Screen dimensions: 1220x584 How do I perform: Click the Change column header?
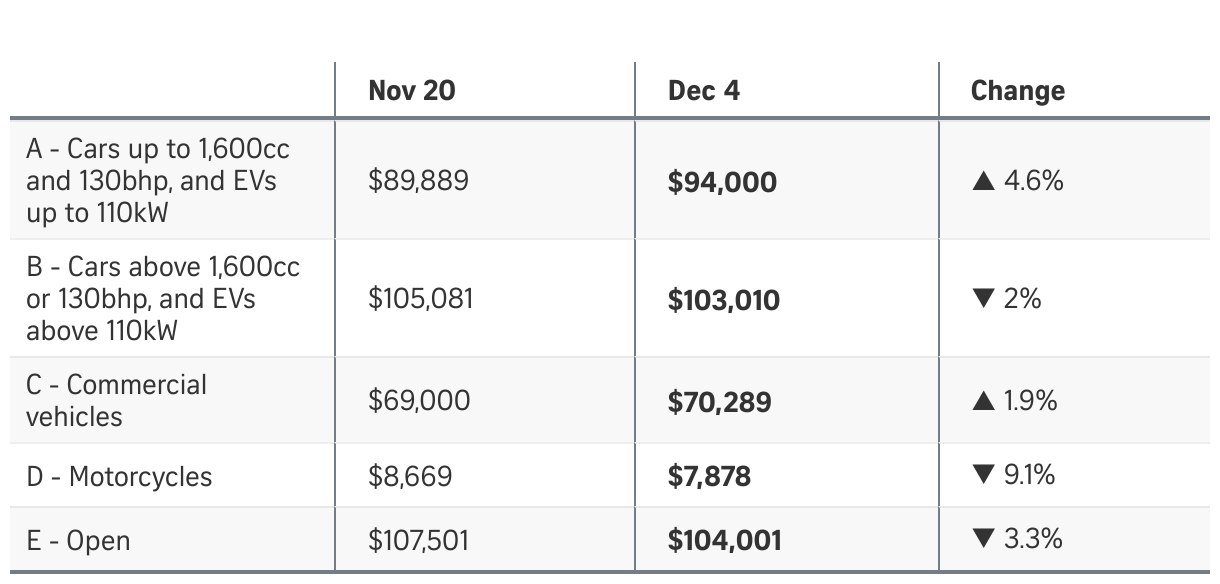(x=1017, y=91)
